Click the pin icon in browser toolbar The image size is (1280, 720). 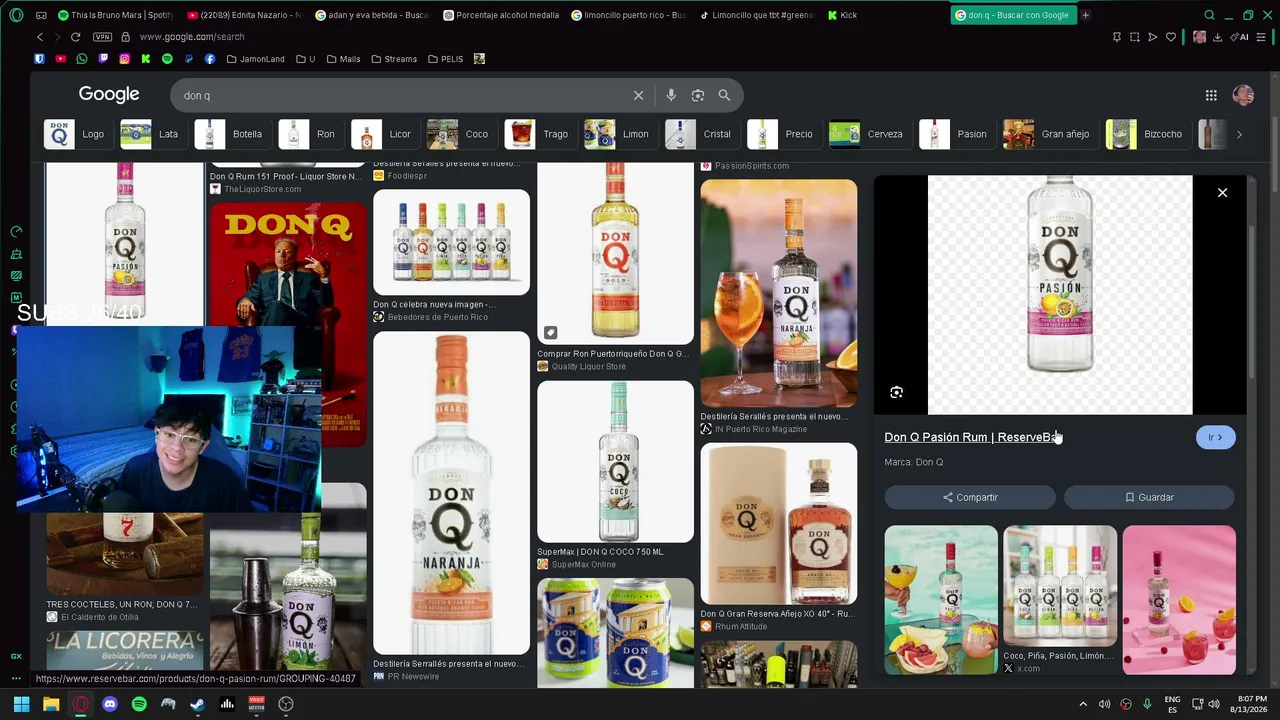[1116, 37]
